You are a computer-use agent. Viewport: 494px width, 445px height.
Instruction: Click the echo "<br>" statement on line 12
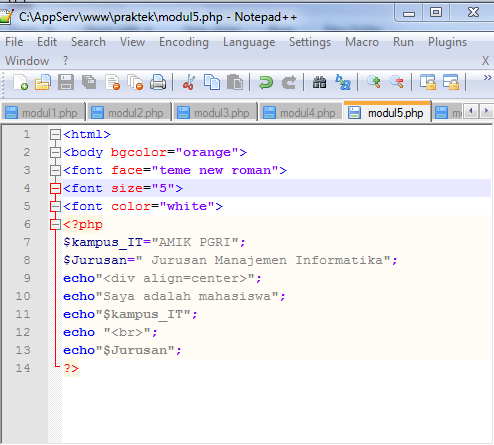tap(110, 332)
